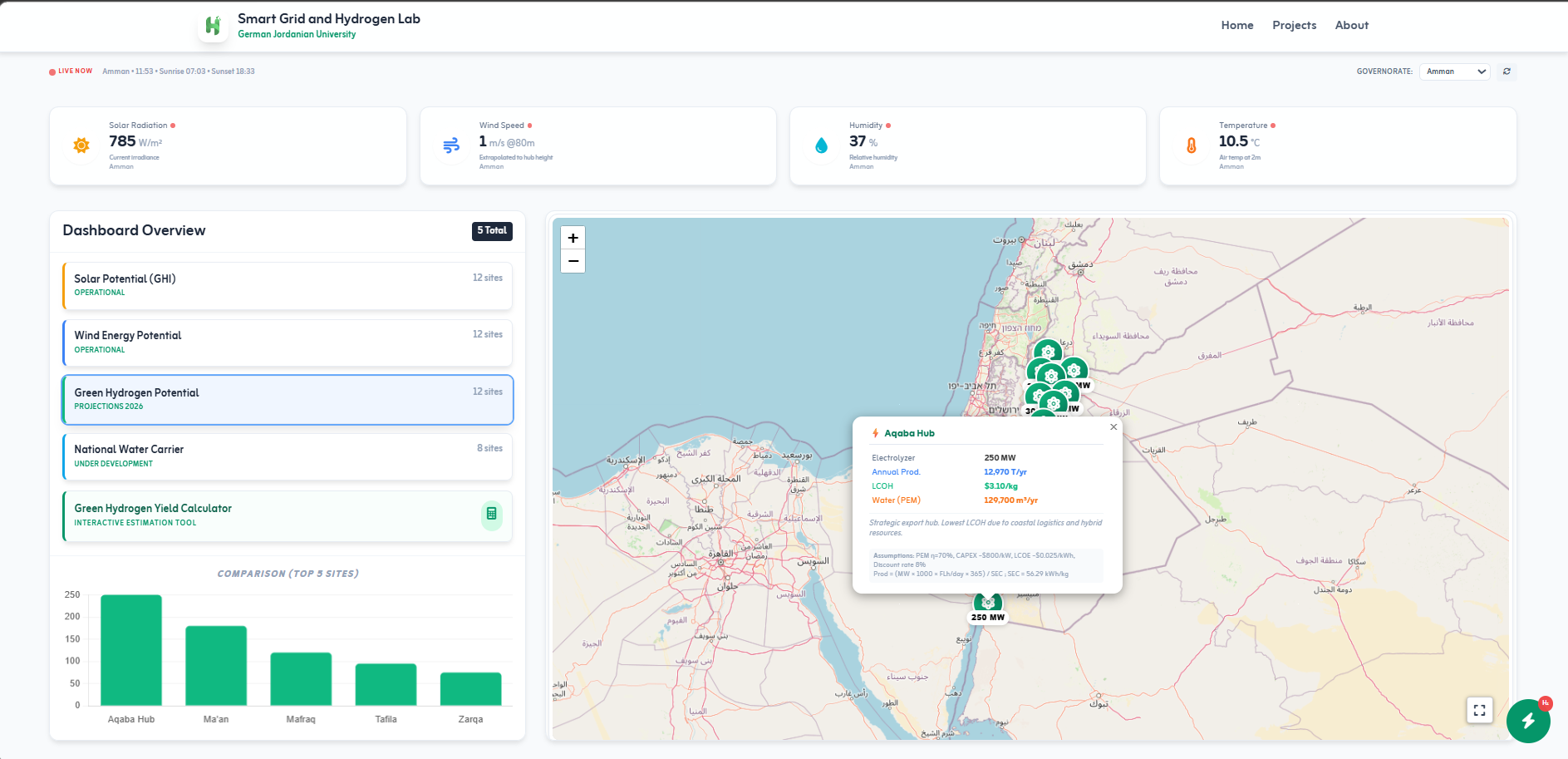
Task: Click the Temperature thermometer icon
Action: click(1192, 145)
